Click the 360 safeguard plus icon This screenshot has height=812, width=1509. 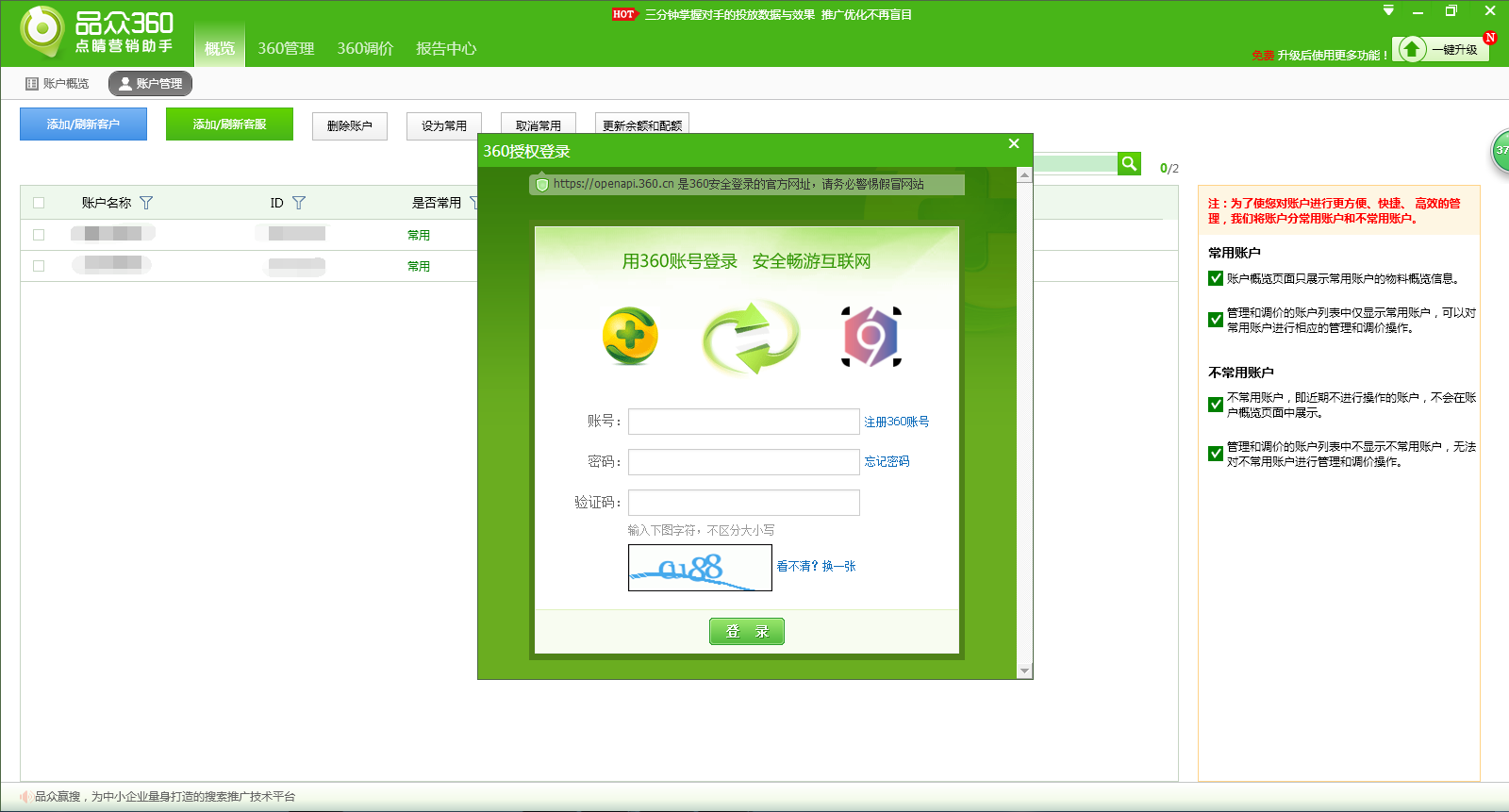[630, 337]
